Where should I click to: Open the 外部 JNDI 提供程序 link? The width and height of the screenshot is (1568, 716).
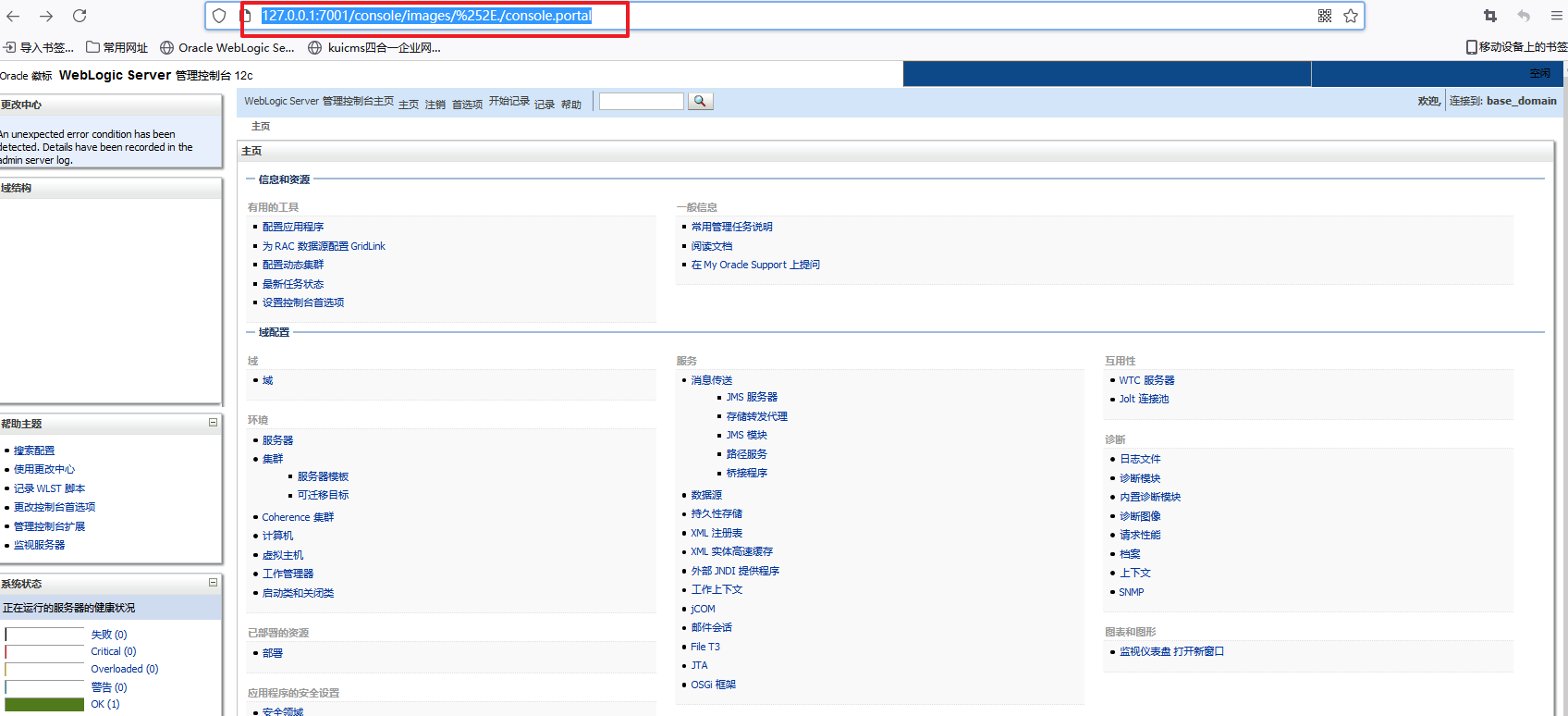pyautogui.click(x=735, y=571)
